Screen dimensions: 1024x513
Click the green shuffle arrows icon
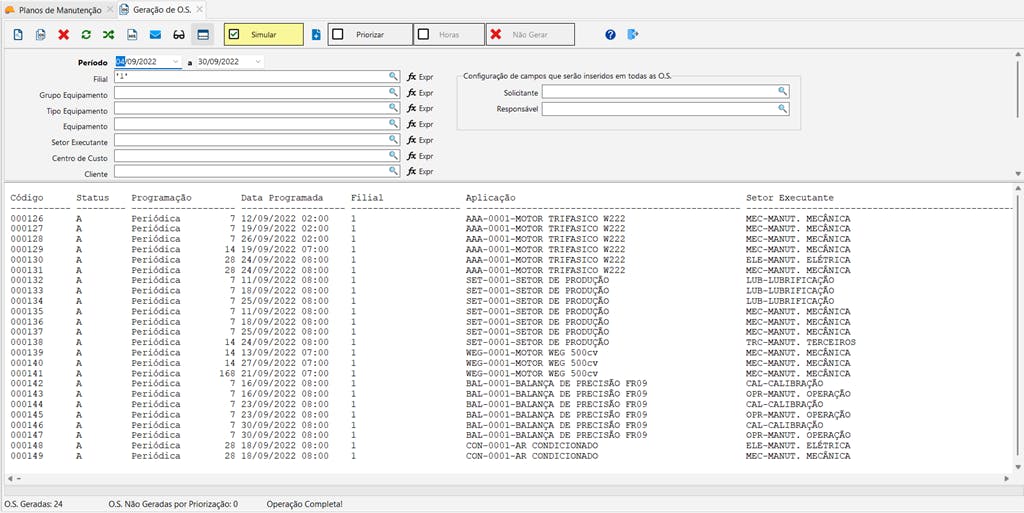pos(108,35)
